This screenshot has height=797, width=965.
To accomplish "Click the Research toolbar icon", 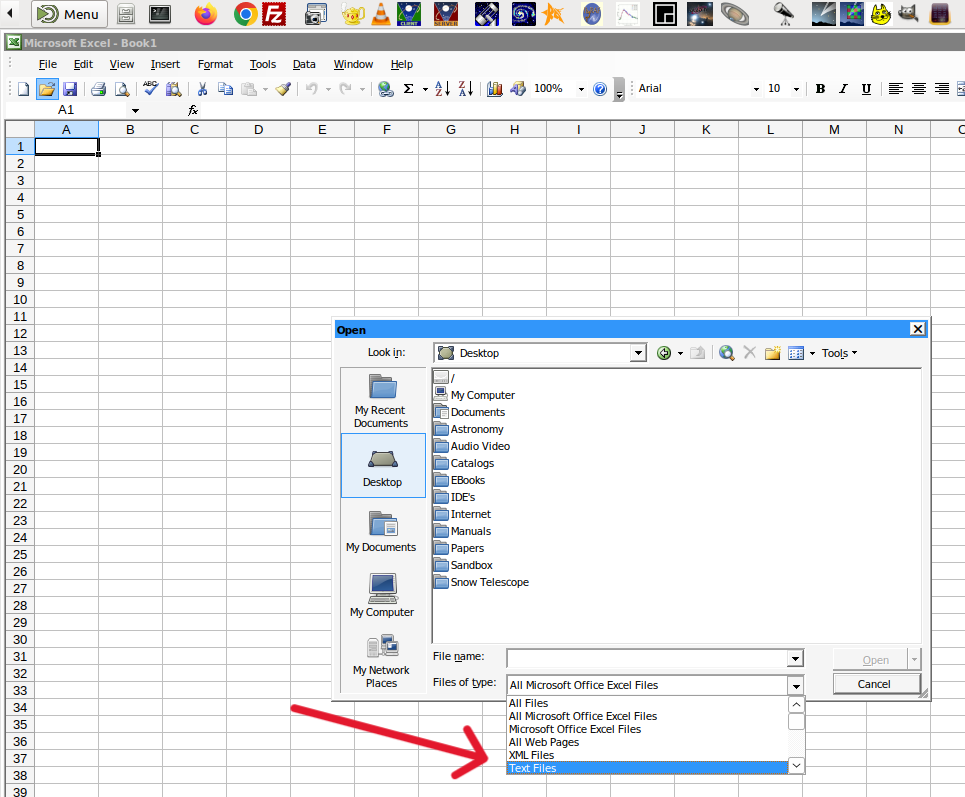I will coord(174,89).
